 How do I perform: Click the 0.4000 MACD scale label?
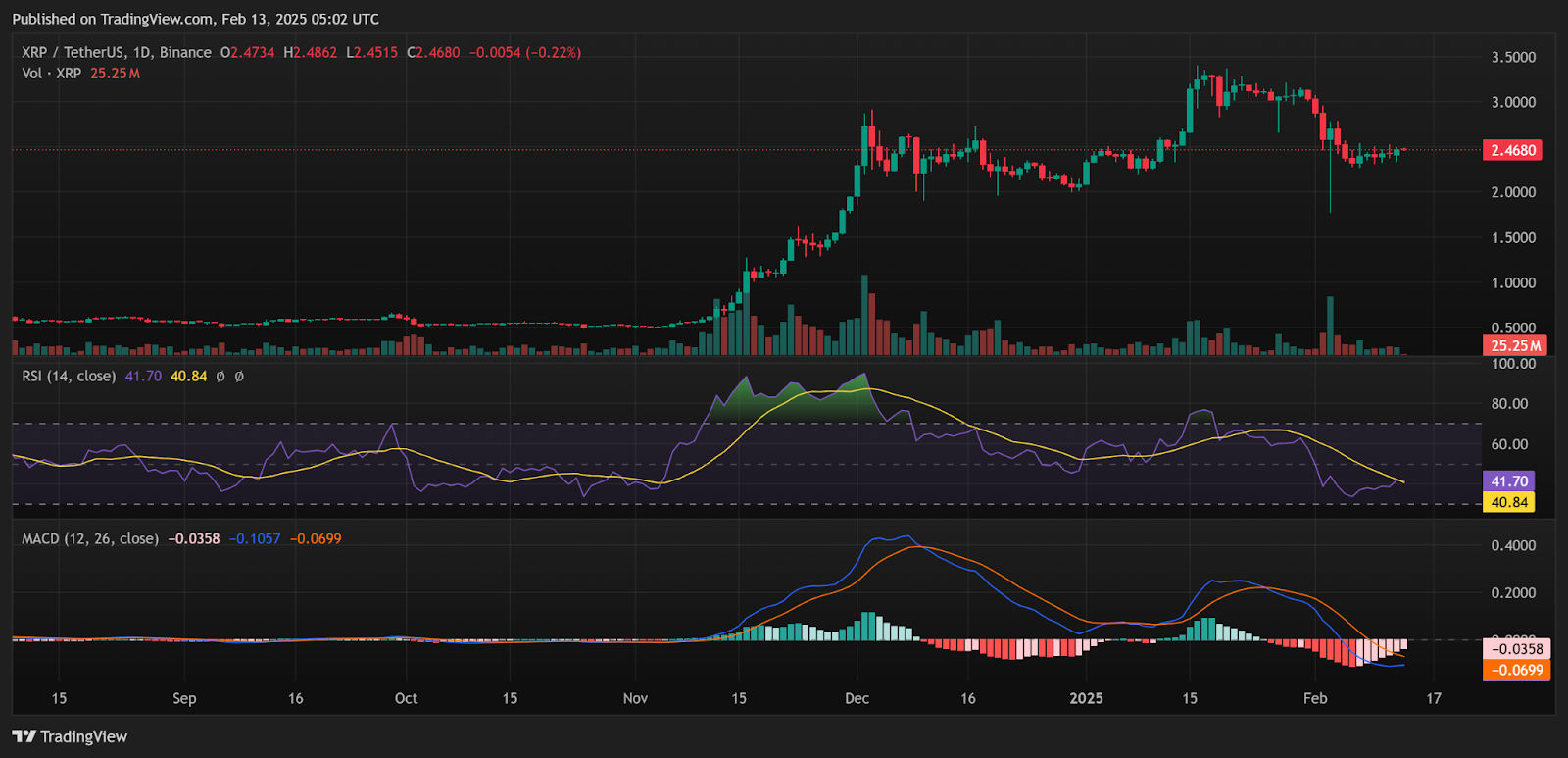[x=1513, y=545]
